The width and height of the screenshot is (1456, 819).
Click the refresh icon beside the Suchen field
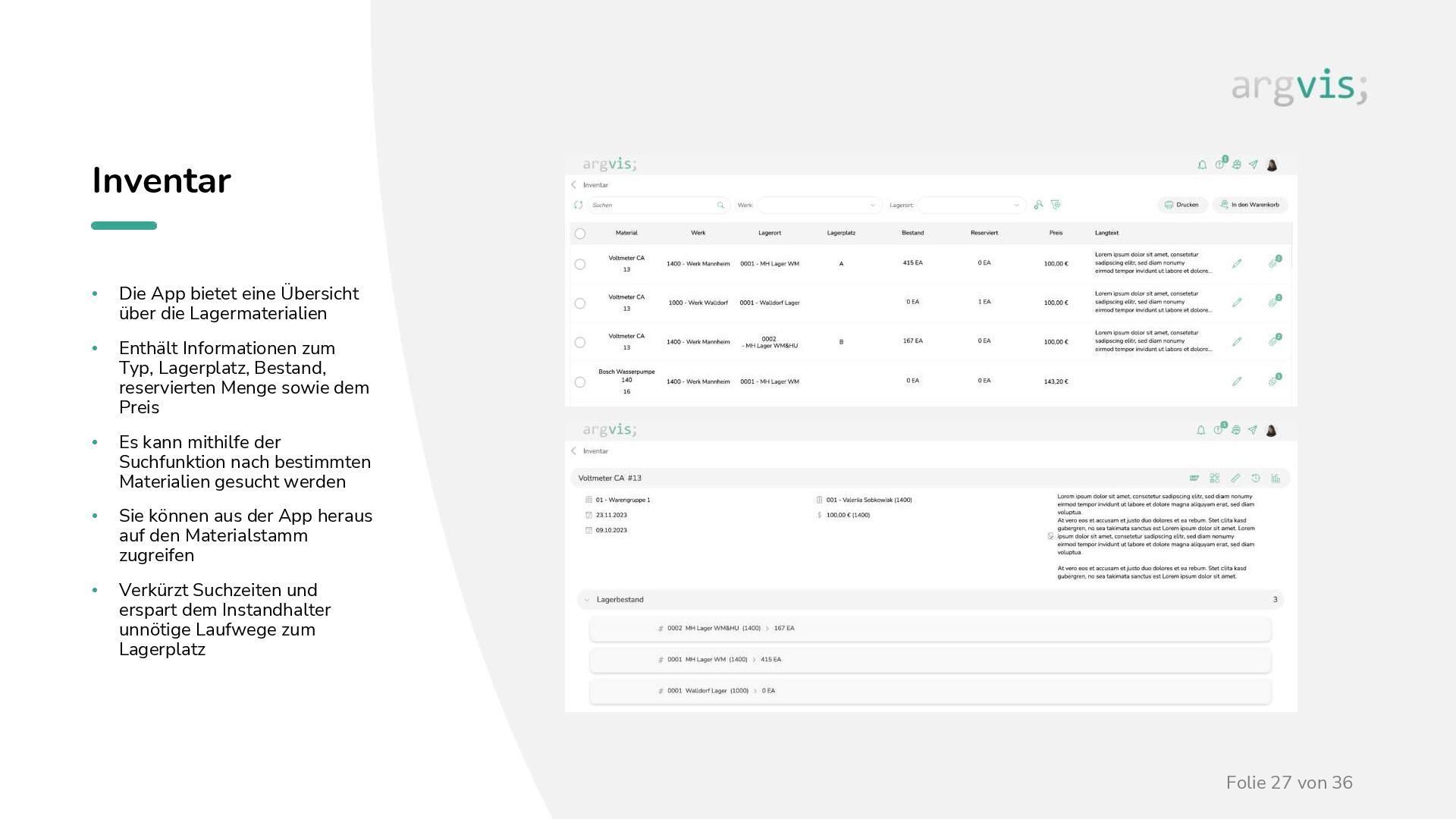click(578, 205)
